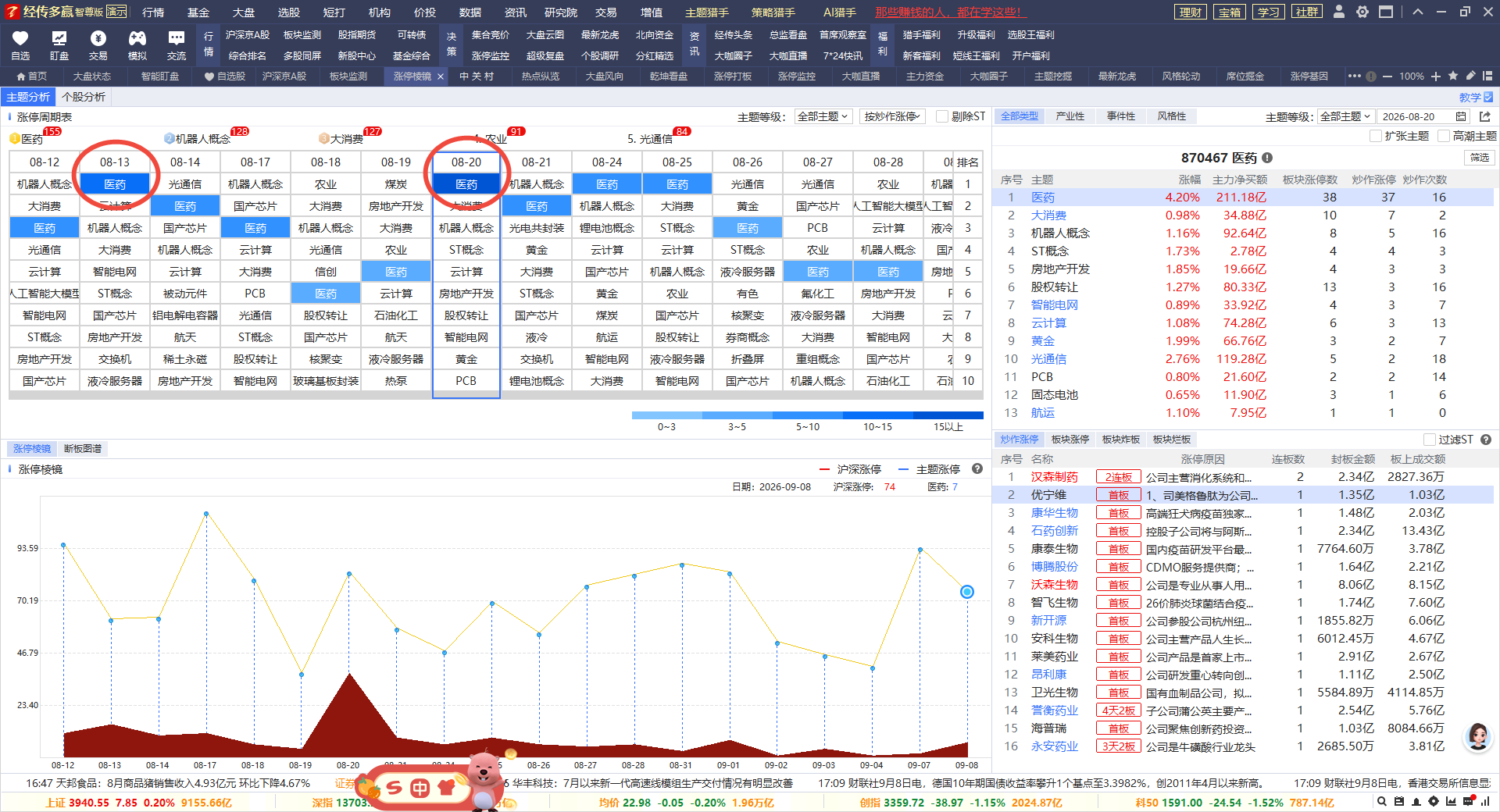Switch to the 个股分析 tab
The width and height of the screenshot is (1500, 812).
[x=84, y=97]
